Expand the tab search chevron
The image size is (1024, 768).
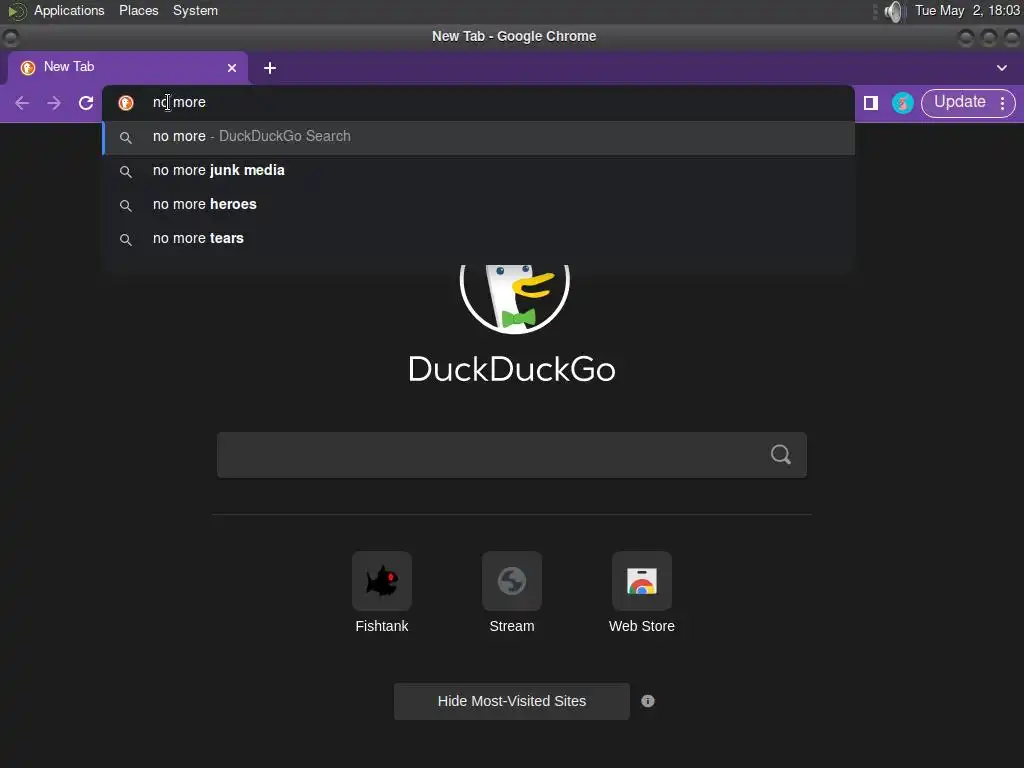[1002, 68]
